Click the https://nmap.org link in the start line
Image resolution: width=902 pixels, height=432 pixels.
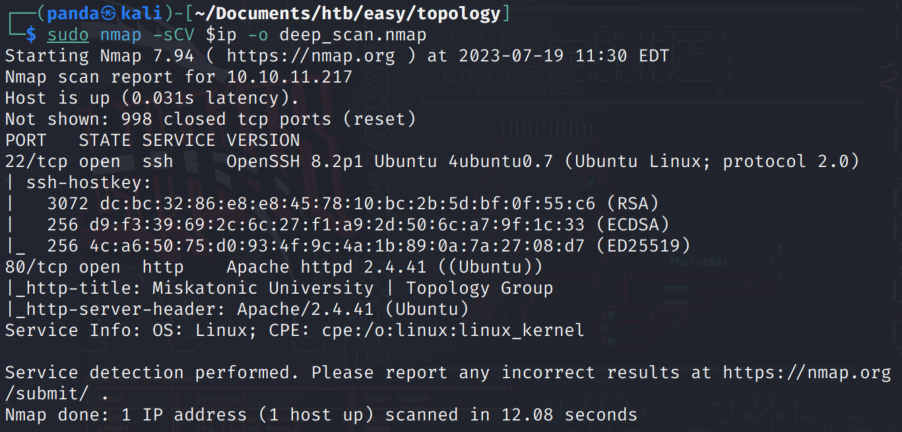pyautogui.click(x=311, y=56)
